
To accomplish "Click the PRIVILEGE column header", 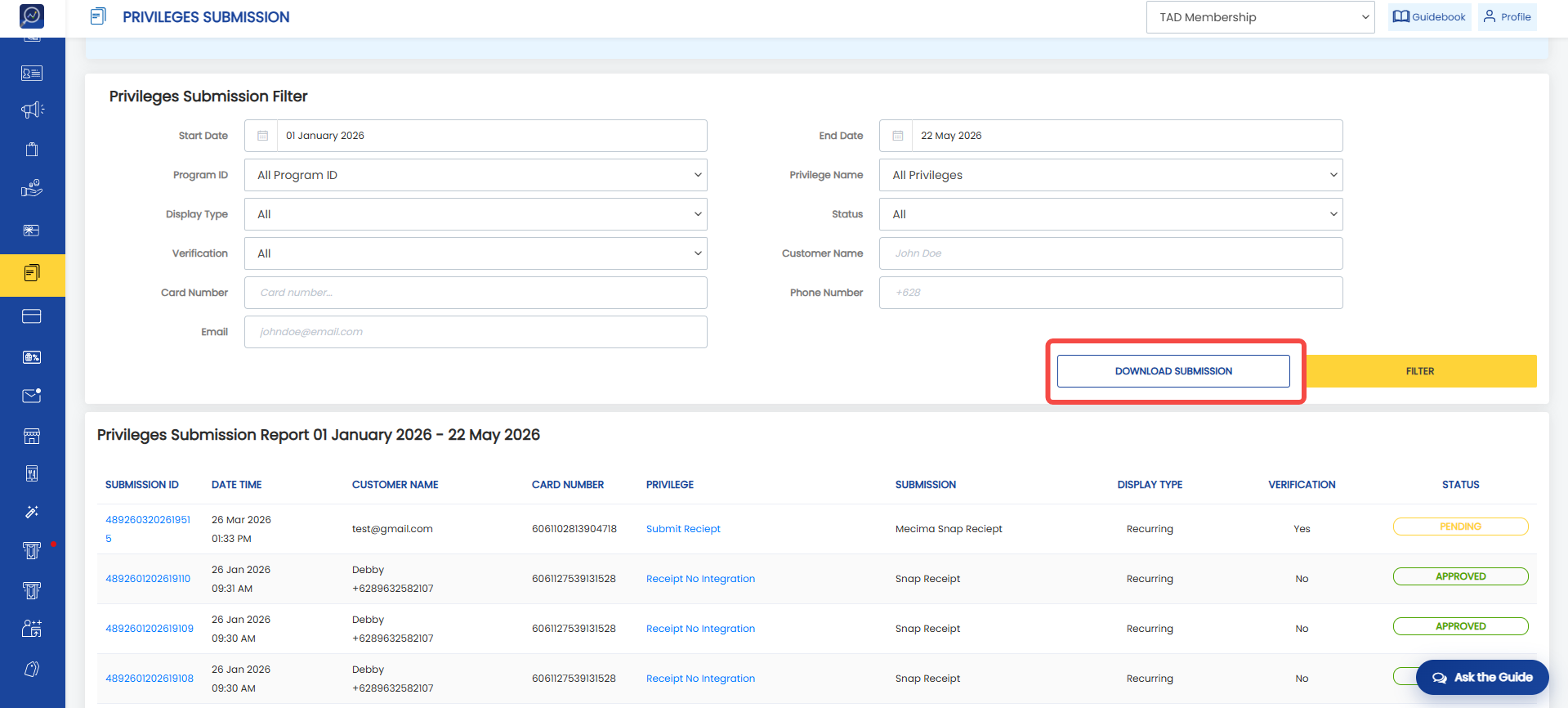I will [x=670, y=485].
